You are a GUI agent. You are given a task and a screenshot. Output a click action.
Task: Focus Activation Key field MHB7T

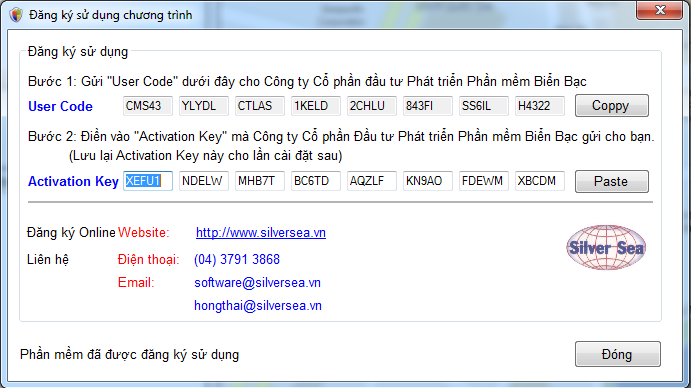[x=260, y=181]
